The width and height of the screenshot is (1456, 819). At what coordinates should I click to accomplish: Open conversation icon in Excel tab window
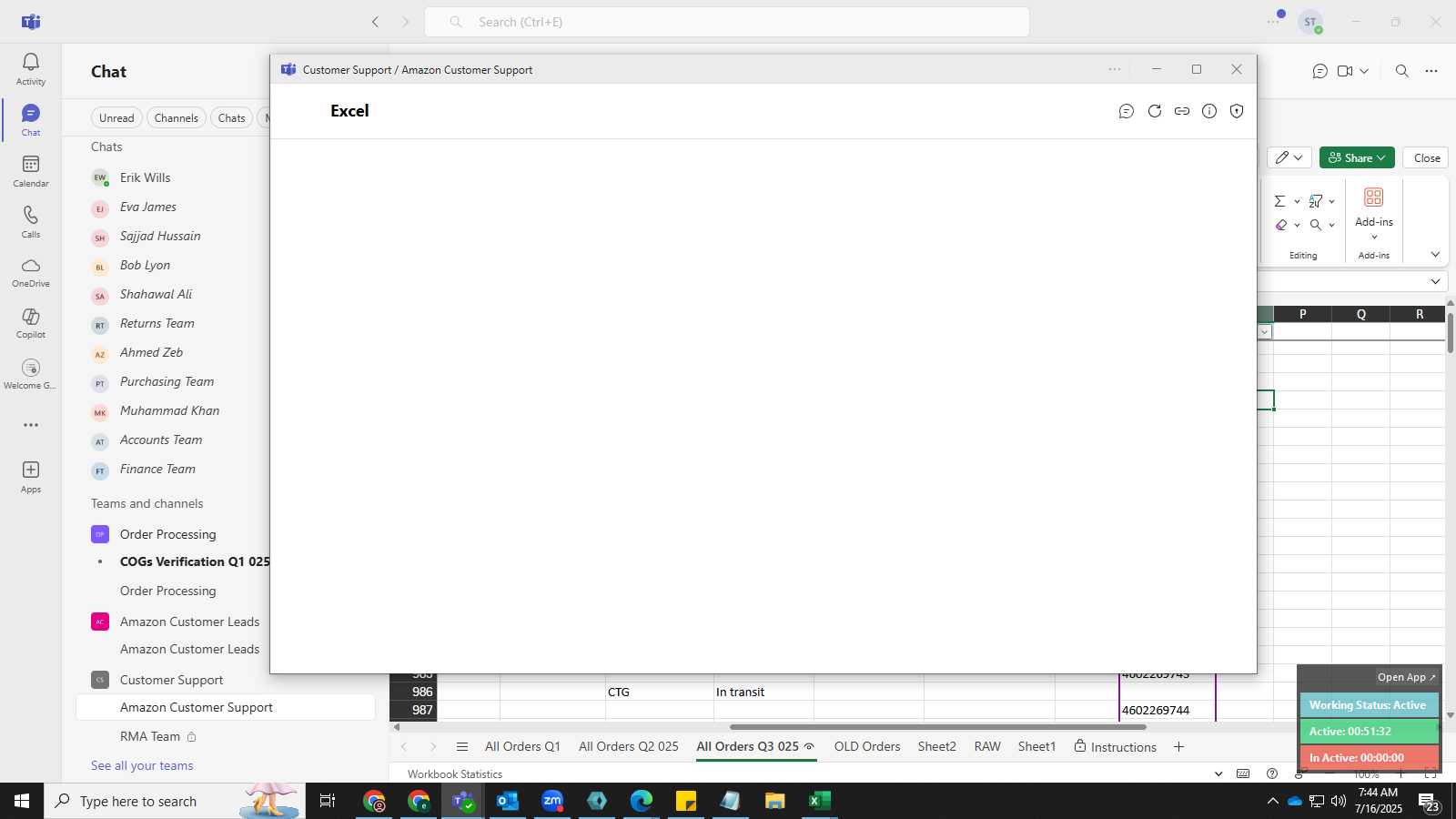coord(1127,111)
